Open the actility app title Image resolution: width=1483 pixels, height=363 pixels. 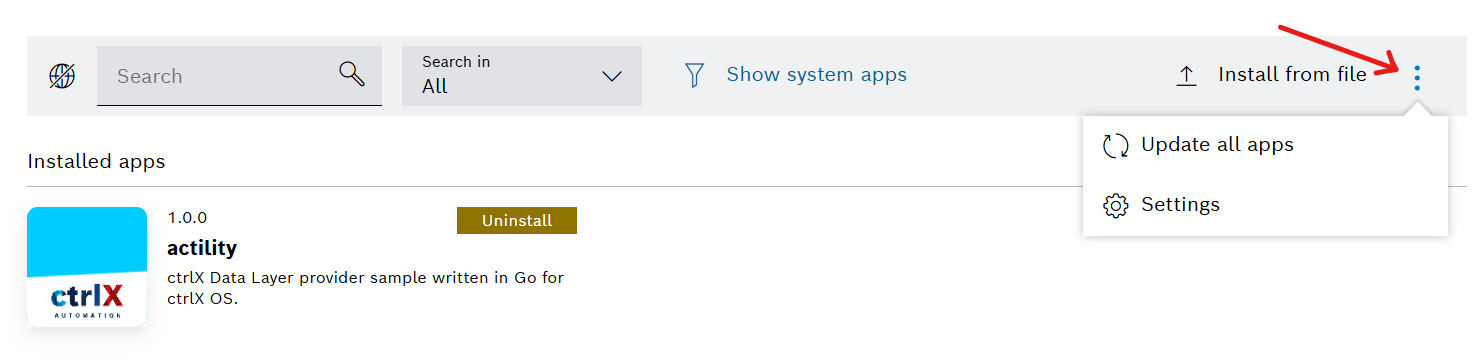[x=202, y=248]
